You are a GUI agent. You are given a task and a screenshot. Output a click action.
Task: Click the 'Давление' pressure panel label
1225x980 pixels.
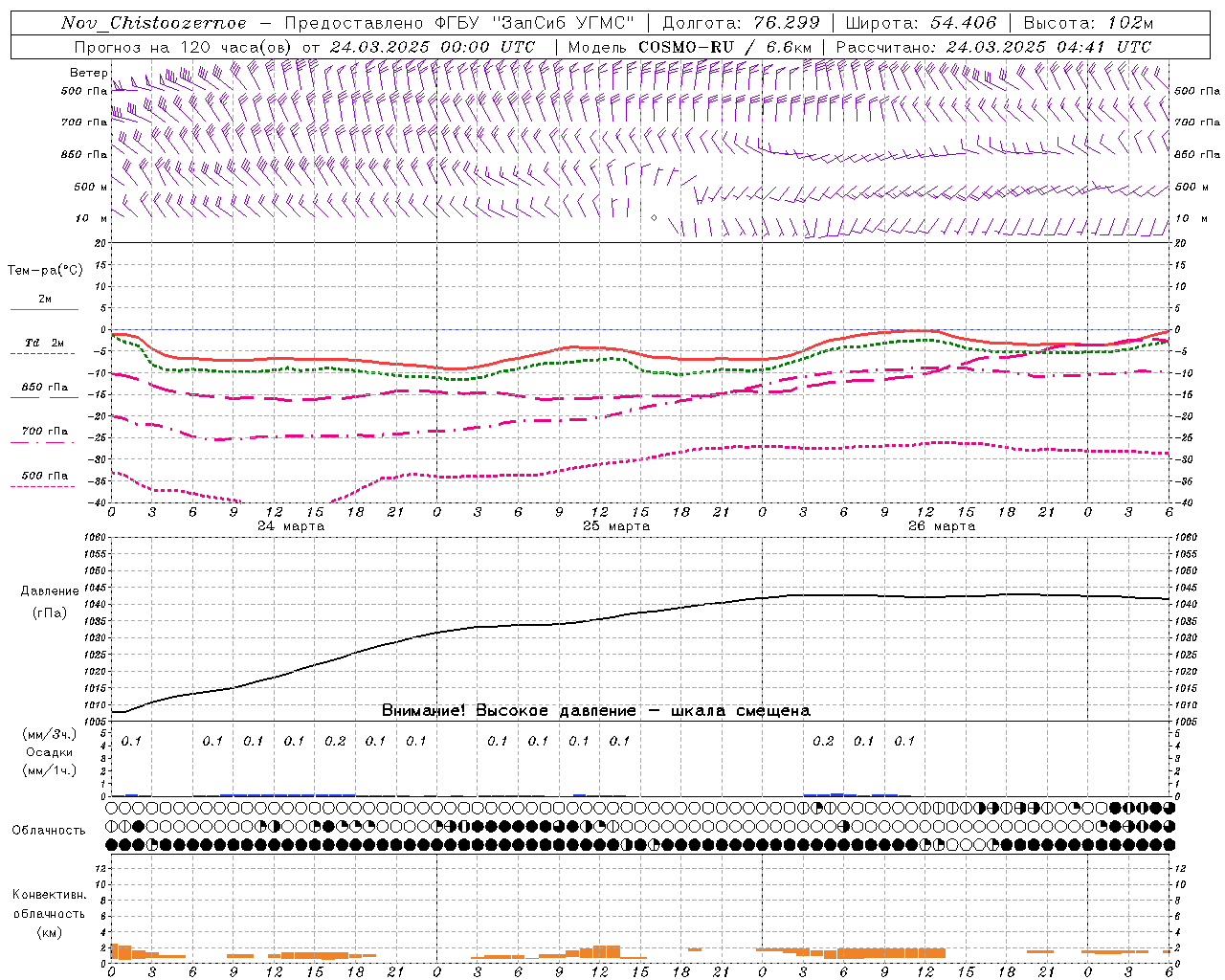pyautogui.click(x=49, y=591)
